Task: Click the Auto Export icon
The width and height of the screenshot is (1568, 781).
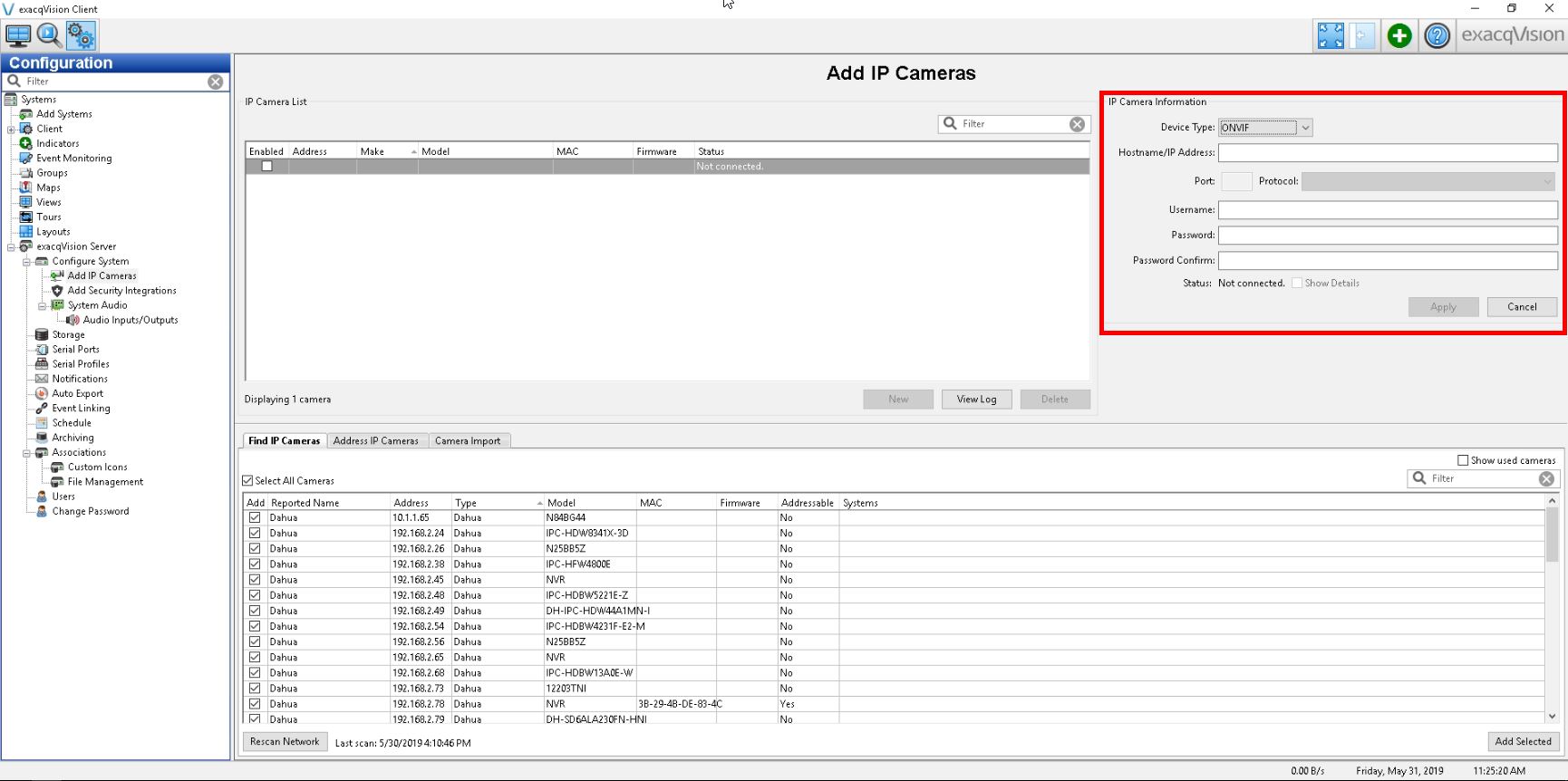Action: point(42,393)
